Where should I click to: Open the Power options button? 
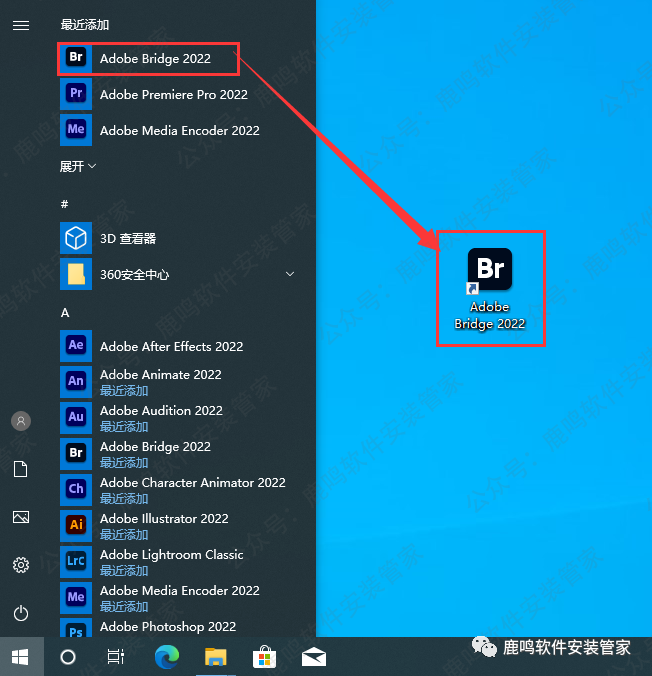point(21,613)
